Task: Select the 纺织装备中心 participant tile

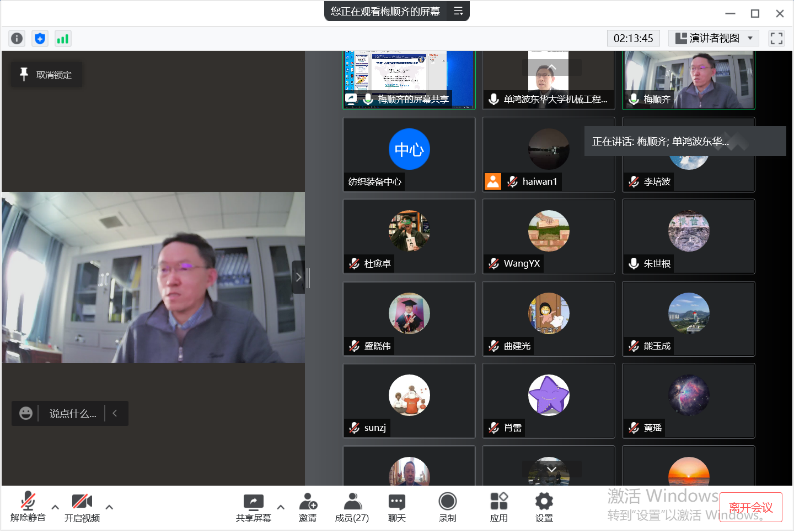Action: pos(409,154)
